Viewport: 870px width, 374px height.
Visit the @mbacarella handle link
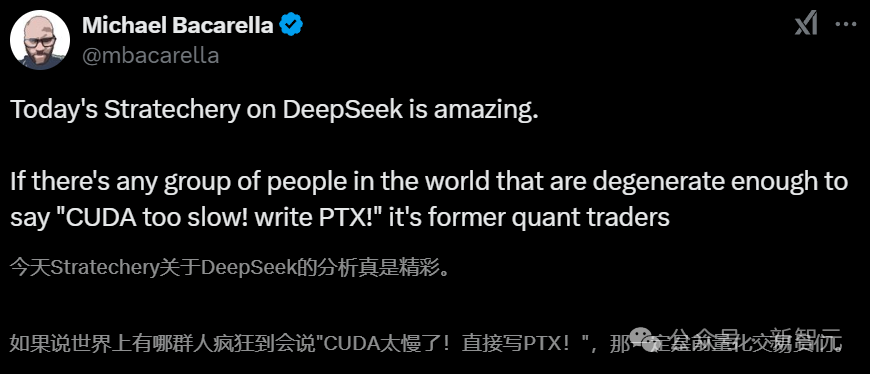coord(150,55)
